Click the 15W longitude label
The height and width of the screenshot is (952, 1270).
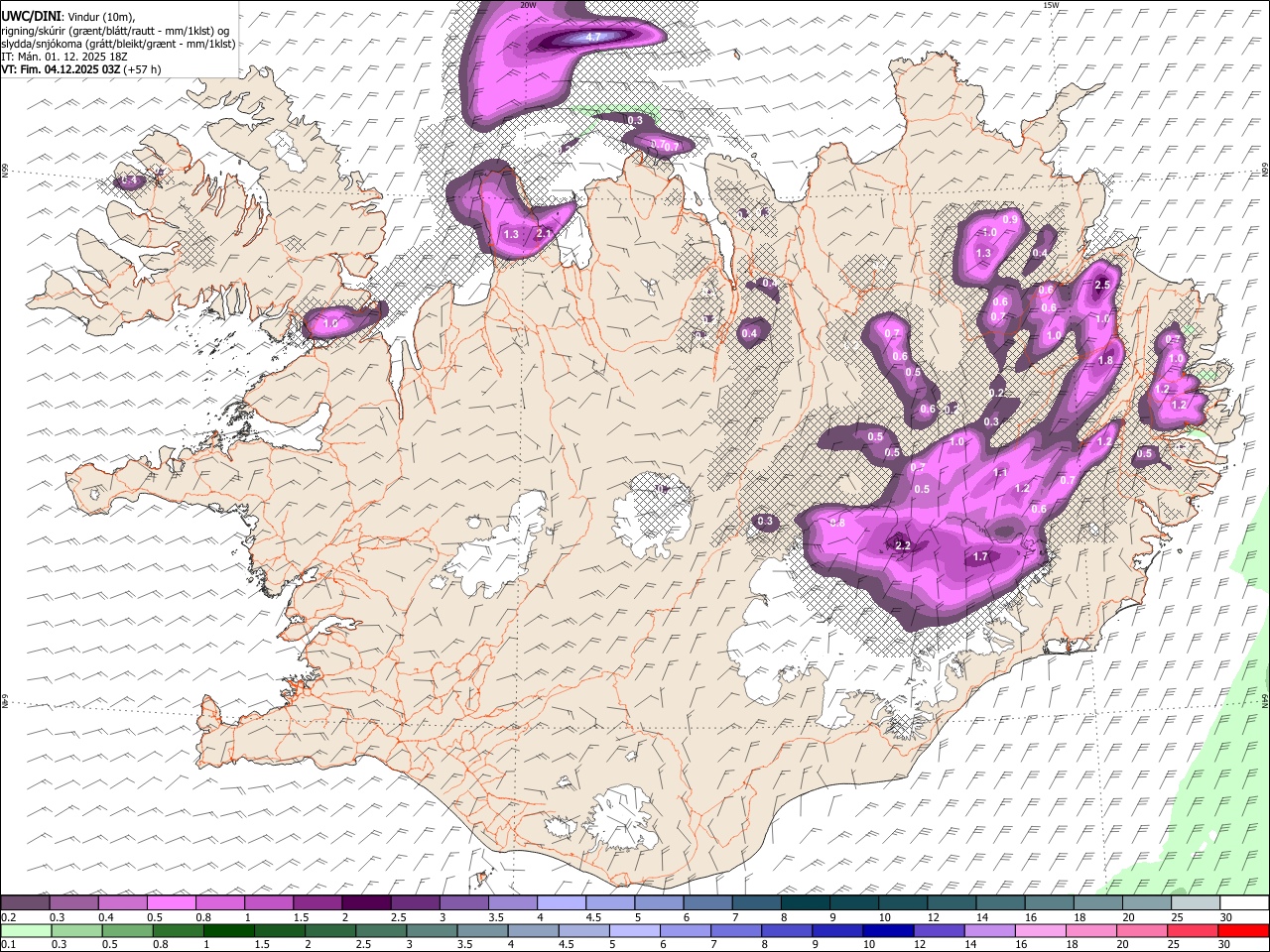click(1051, 5)
